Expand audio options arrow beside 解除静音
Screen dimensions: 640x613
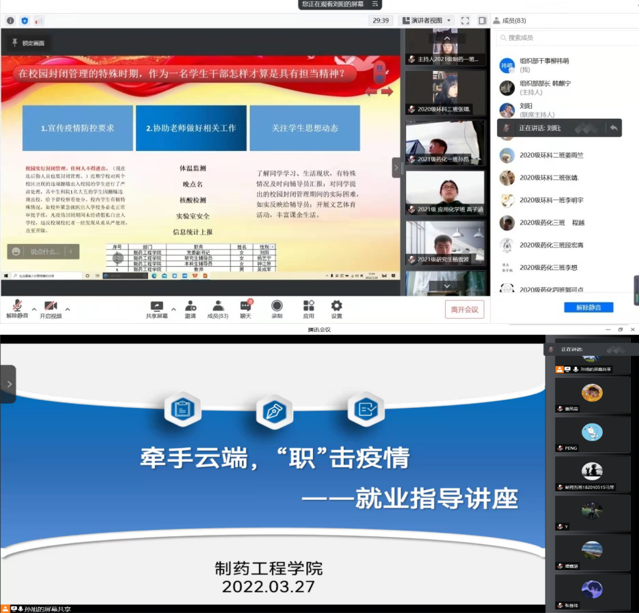coord(33,307)
